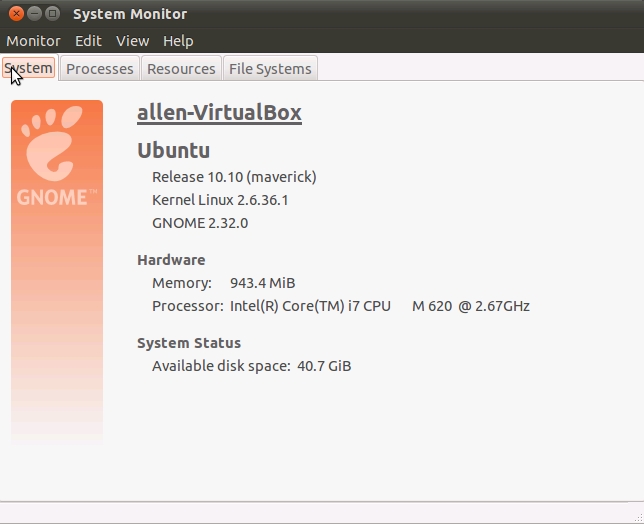This screenshot has height=524, width=644.
Task: Maximize the System Monitor window
Action: point(53,14)
